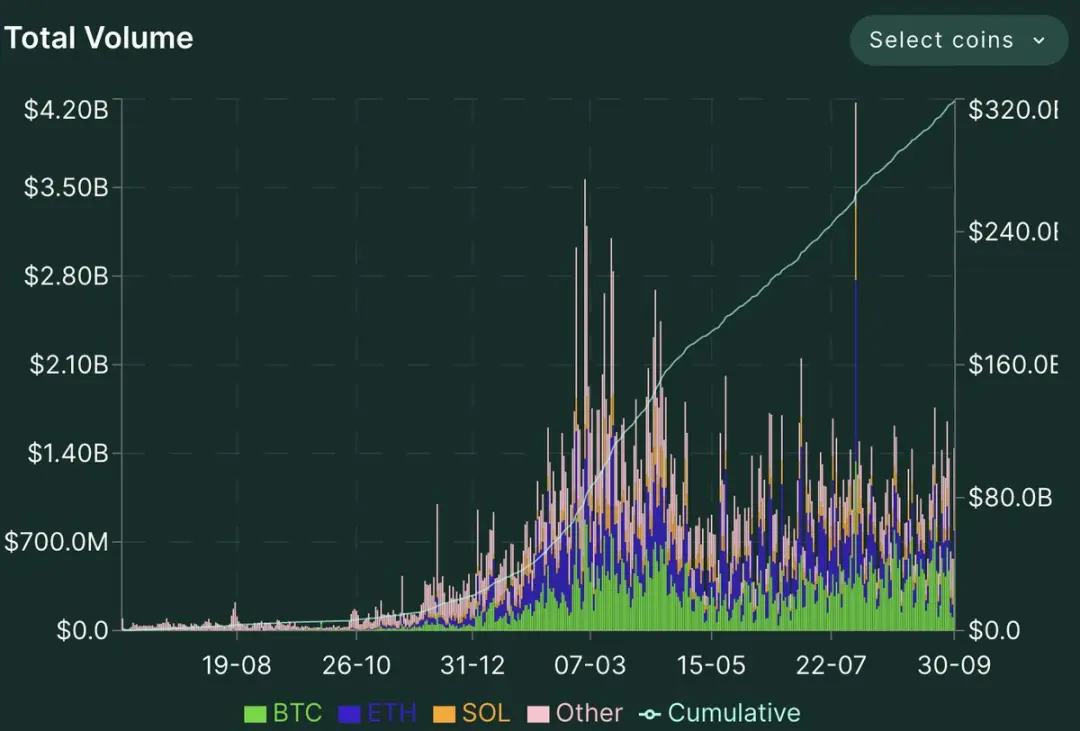Hide the BTC series via its legend text

pyautogui.click(x=298, y=713)
